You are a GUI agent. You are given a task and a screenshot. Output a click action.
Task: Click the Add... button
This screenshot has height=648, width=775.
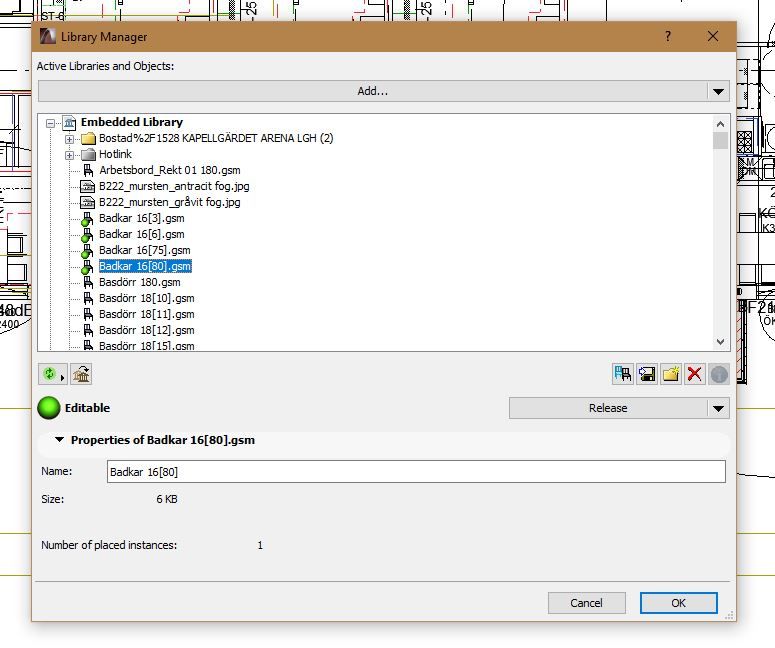[373, 91]
